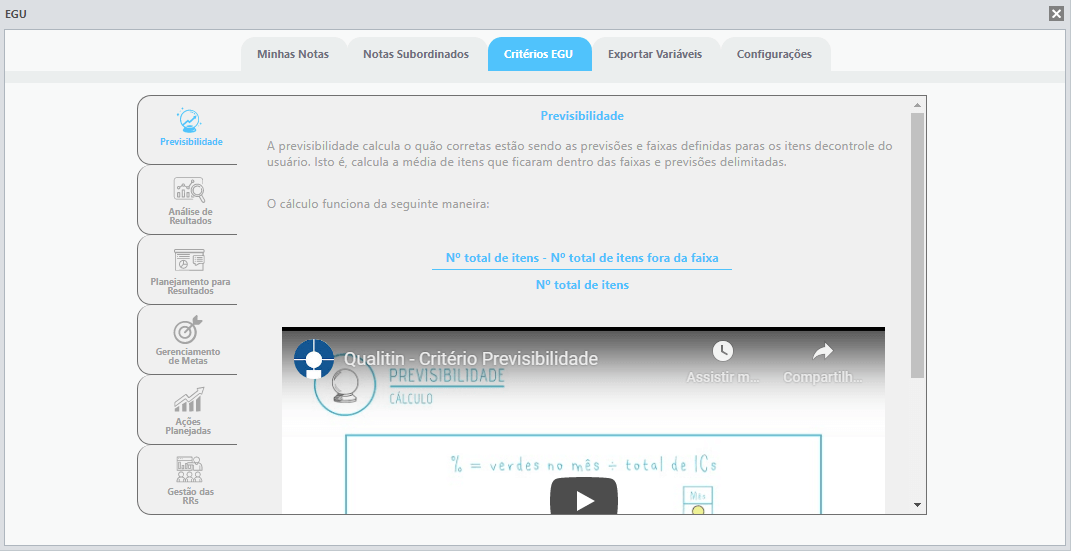This screenshot has width=1071, height=551.
Task: Switch to the Minhas Notas tab
Action: [x=293, y=55]
